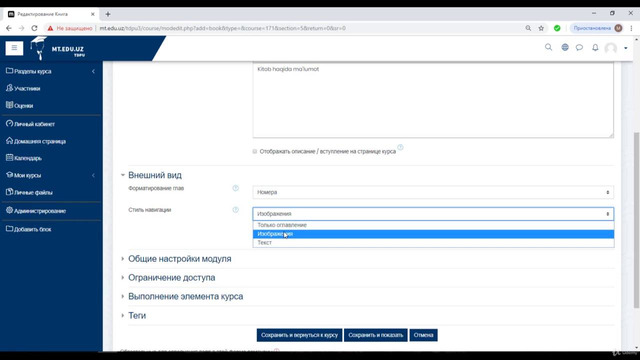Choose Текст option in list
The width and height of the screenshot is (640, 360).
coord(433,242)
